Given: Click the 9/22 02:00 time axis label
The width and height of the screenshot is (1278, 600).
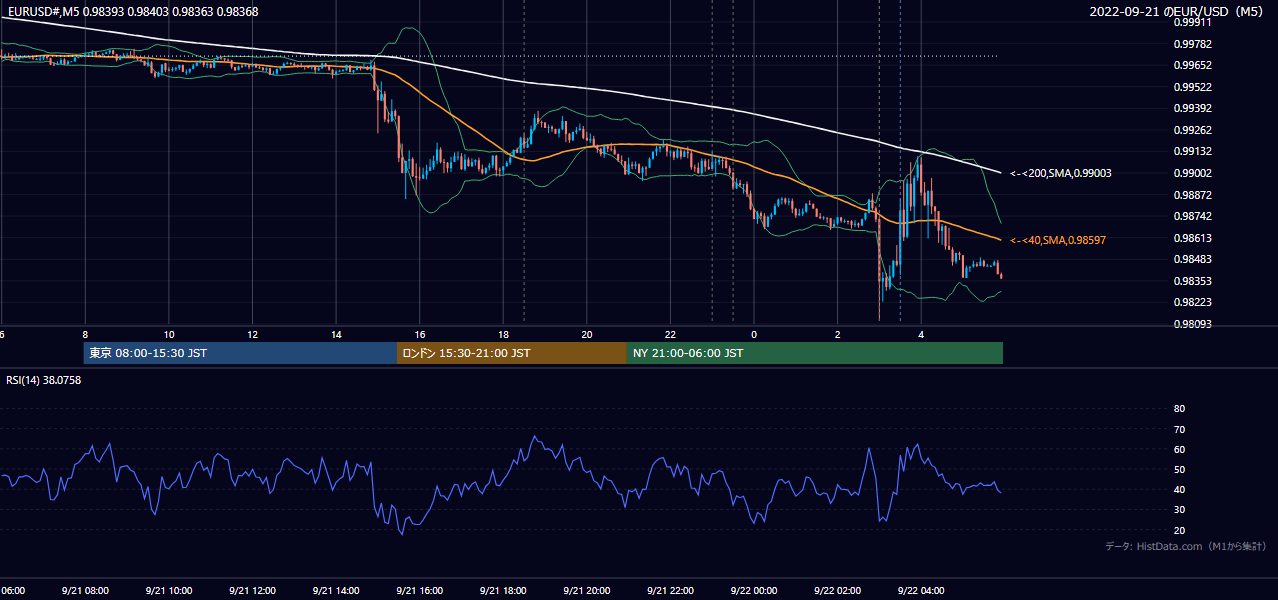Looking at the screenshot, I should 837,591.
